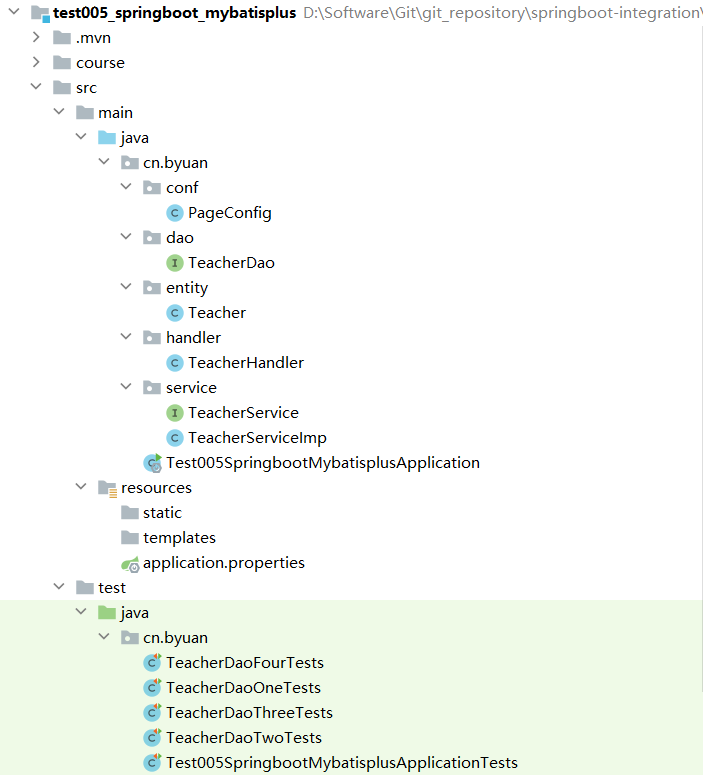Click the .mvn folder icon
The width and height of the screenshot is (703, 775).
[x=62, y=38]
